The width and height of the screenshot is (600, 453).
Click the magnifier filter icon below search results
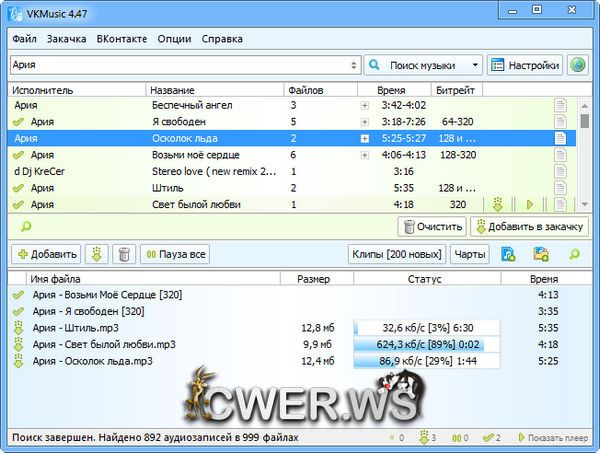point(24,227)
